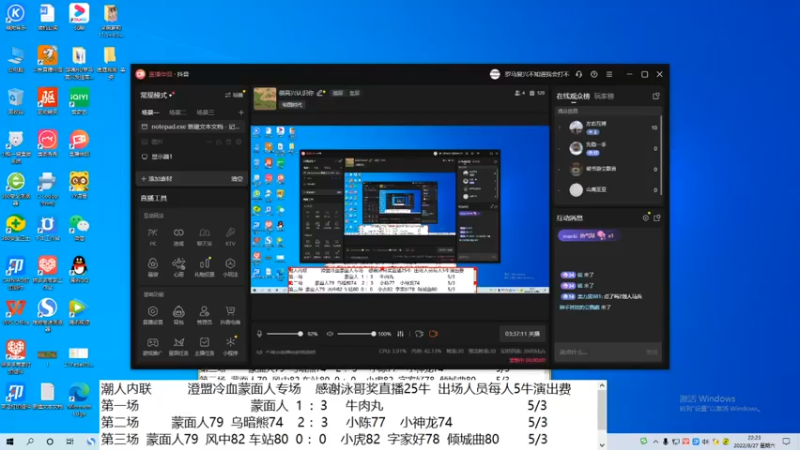Click the stream cover thumbnail
The height and width of the screenshot is (450, 800).
tap(265, 98)
